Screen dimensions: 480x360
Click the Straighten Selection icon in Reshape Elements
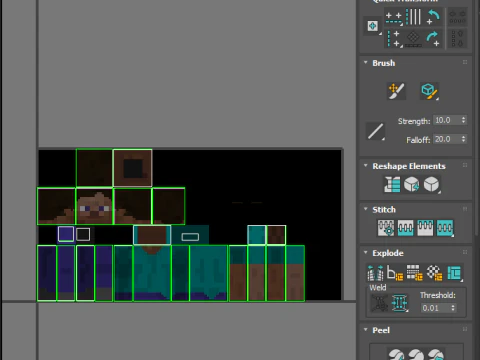392,184
